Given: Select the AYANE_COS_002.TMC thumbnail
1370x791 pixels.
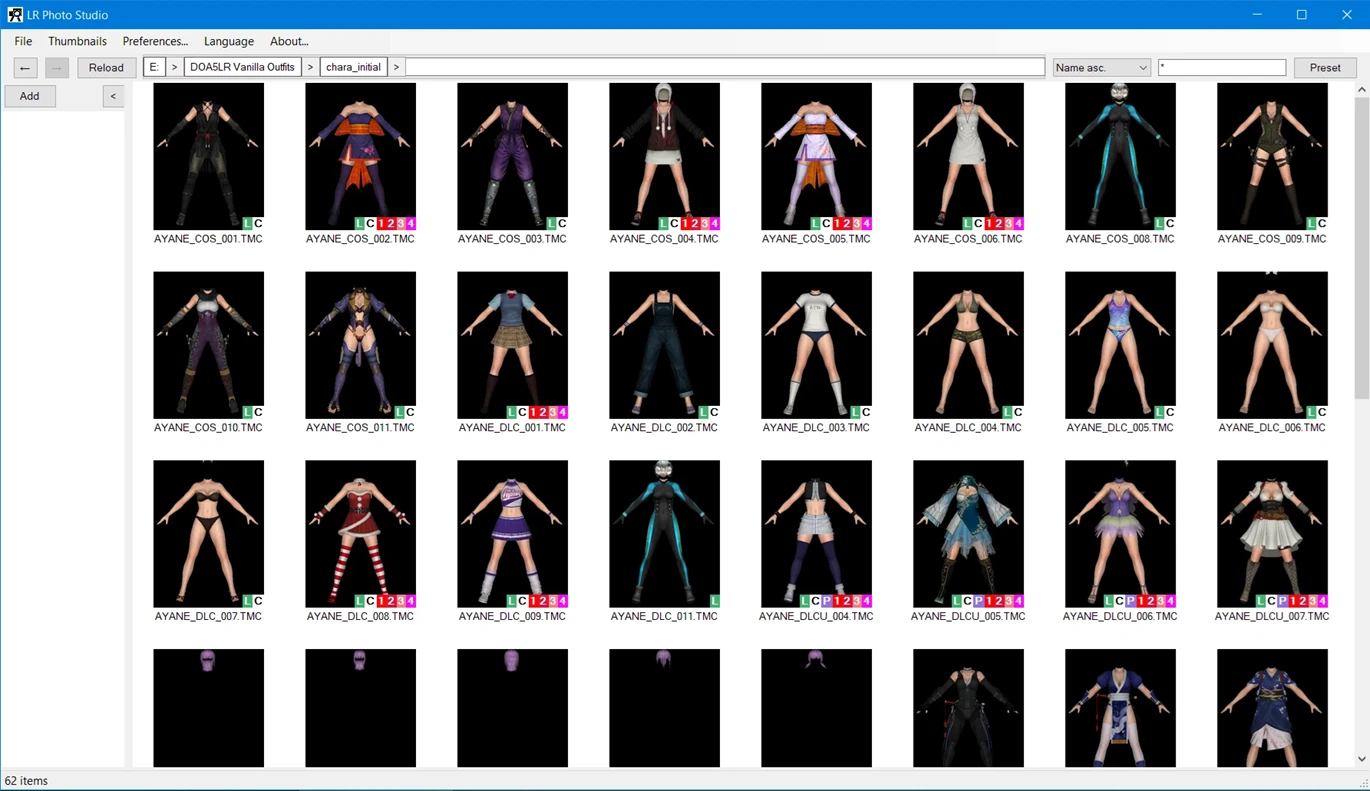Looking at the screenshot, I should 360,157.
